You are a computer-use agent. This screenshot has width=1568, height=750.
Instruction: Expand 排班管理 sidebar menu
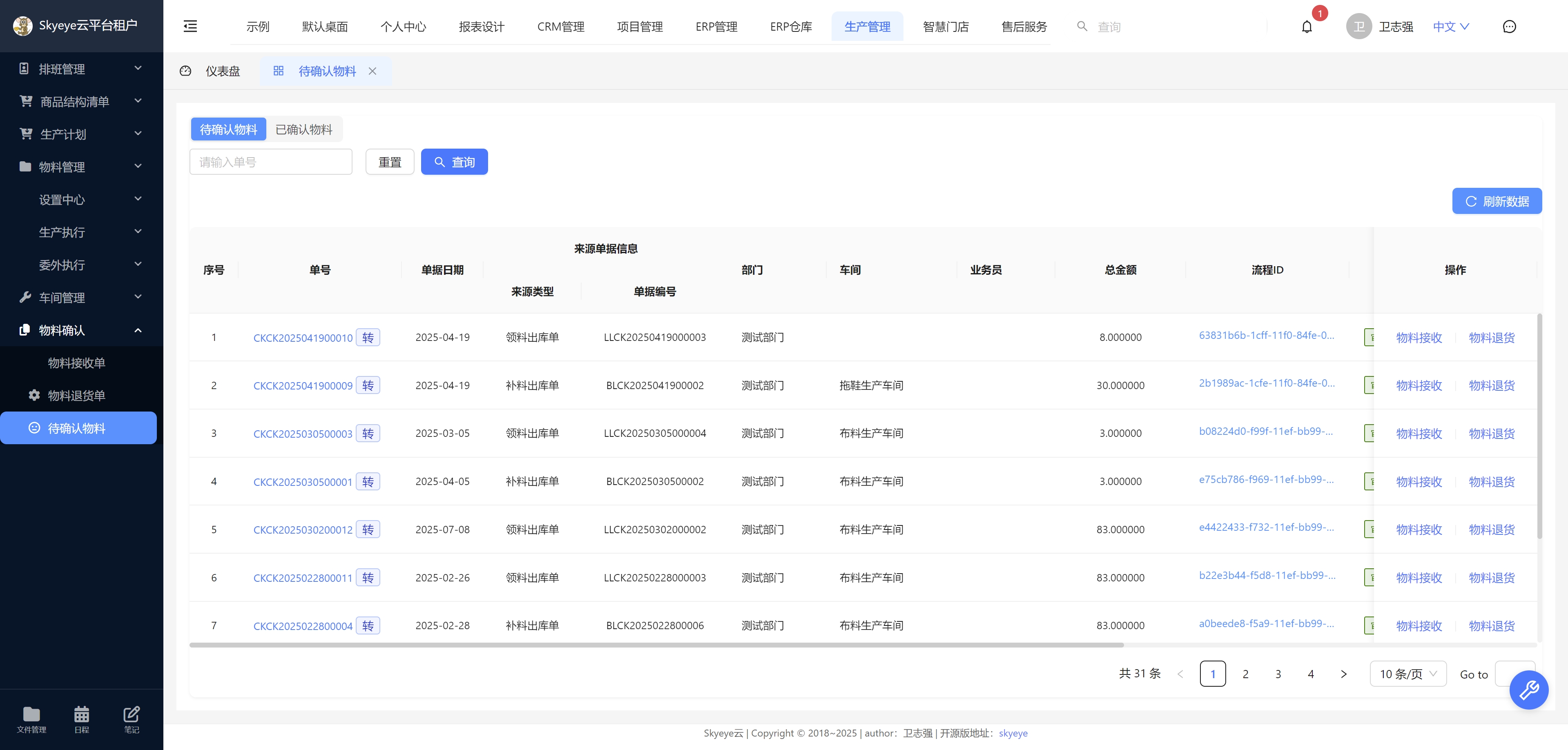[x=82, y=68]
